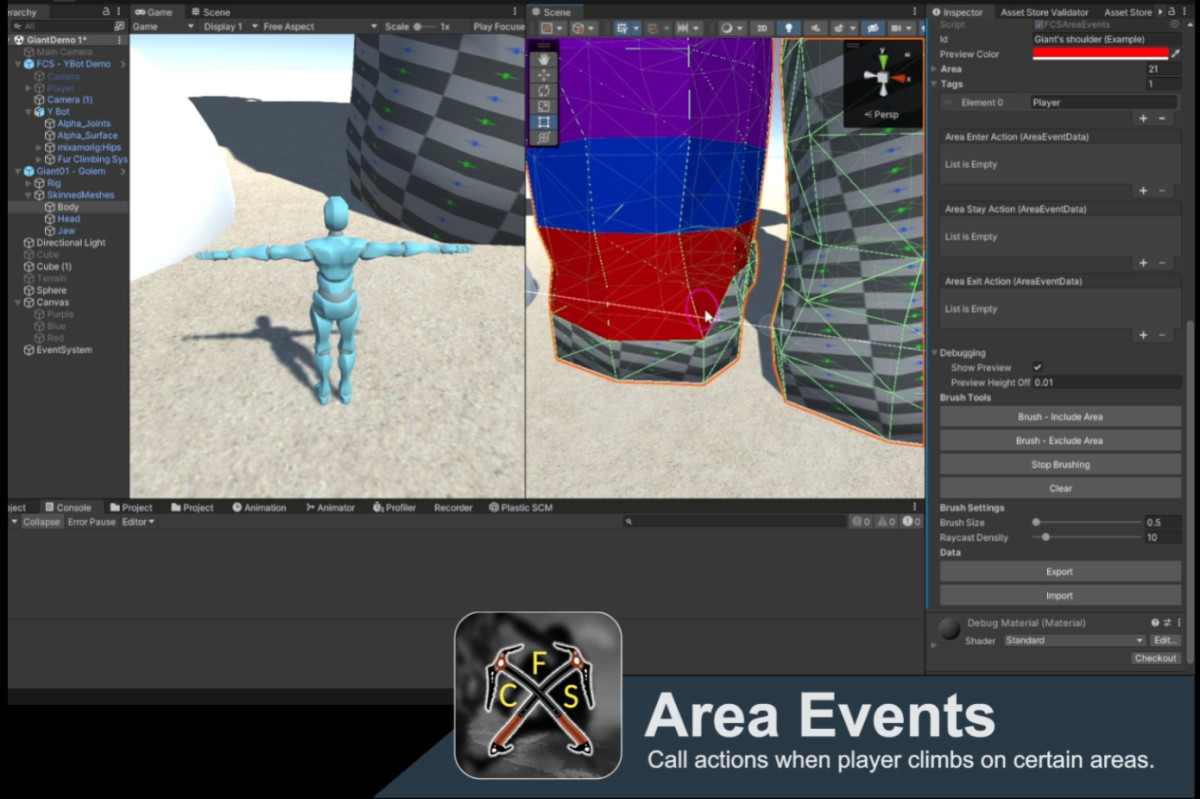Click the Export data button
This screenshot has height=799, width=1200.
coord(1060,571)
